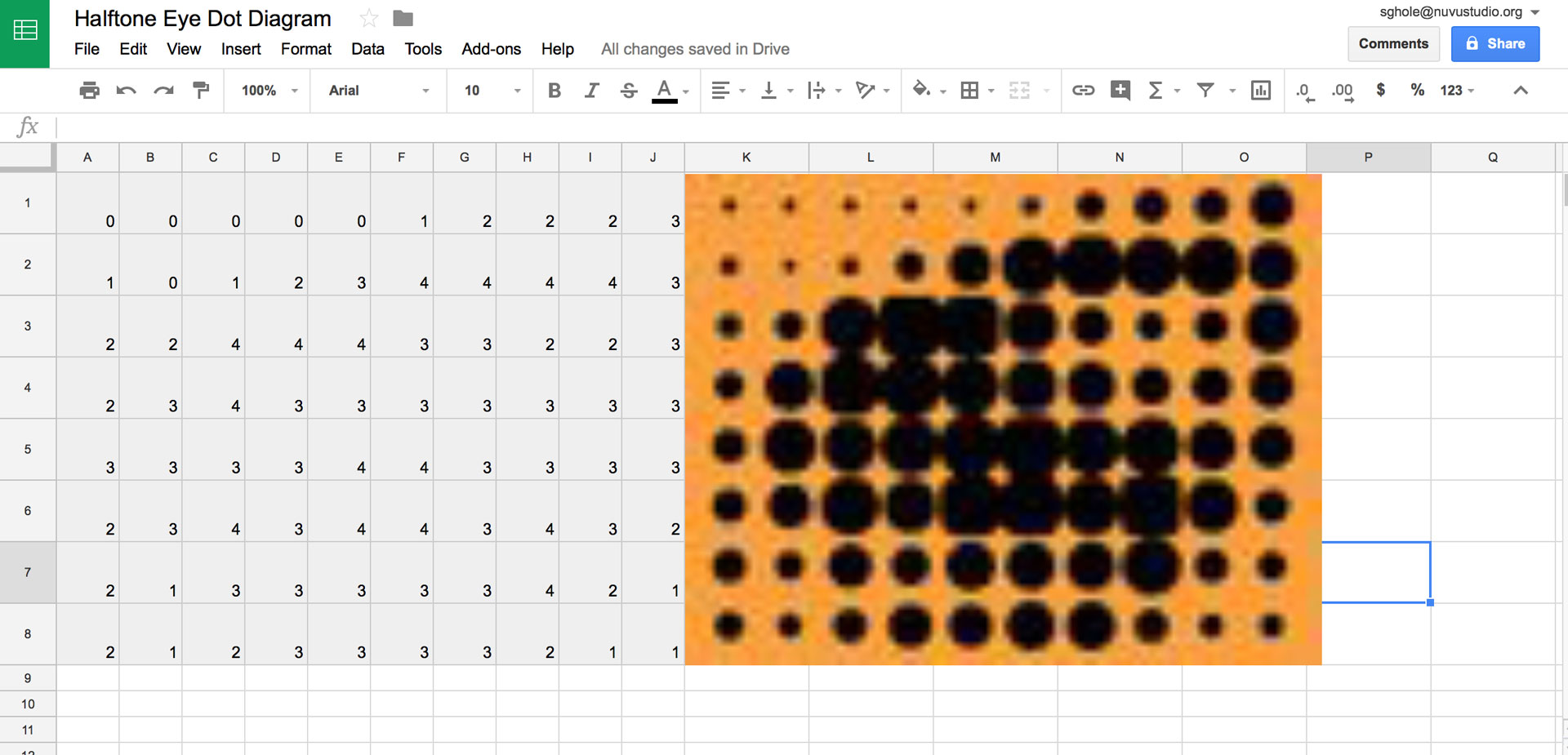Select cell A2 containing 1
The width and height of the screenshot is (1568, 755).
click(x=87, y=264)
